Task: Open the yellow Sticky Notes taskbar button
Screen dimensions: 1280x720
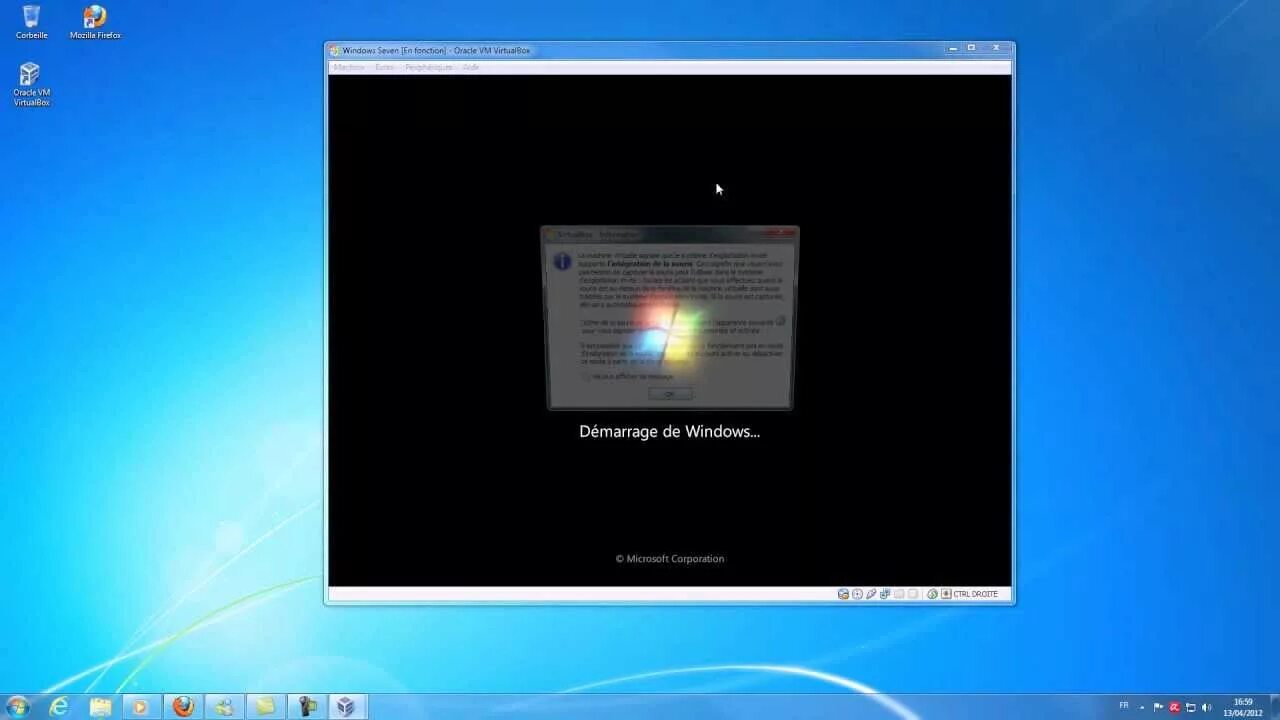Action: (264, 707)
